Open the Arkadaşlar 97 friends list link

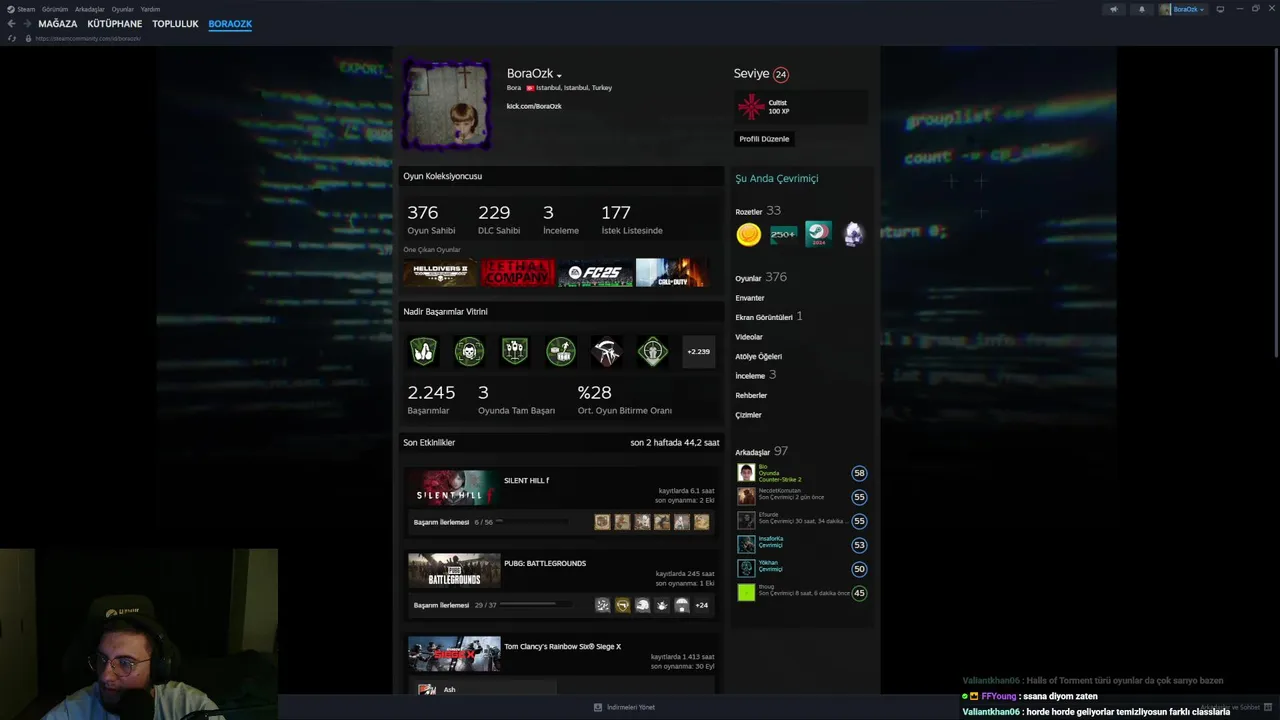tap(762, 451)
